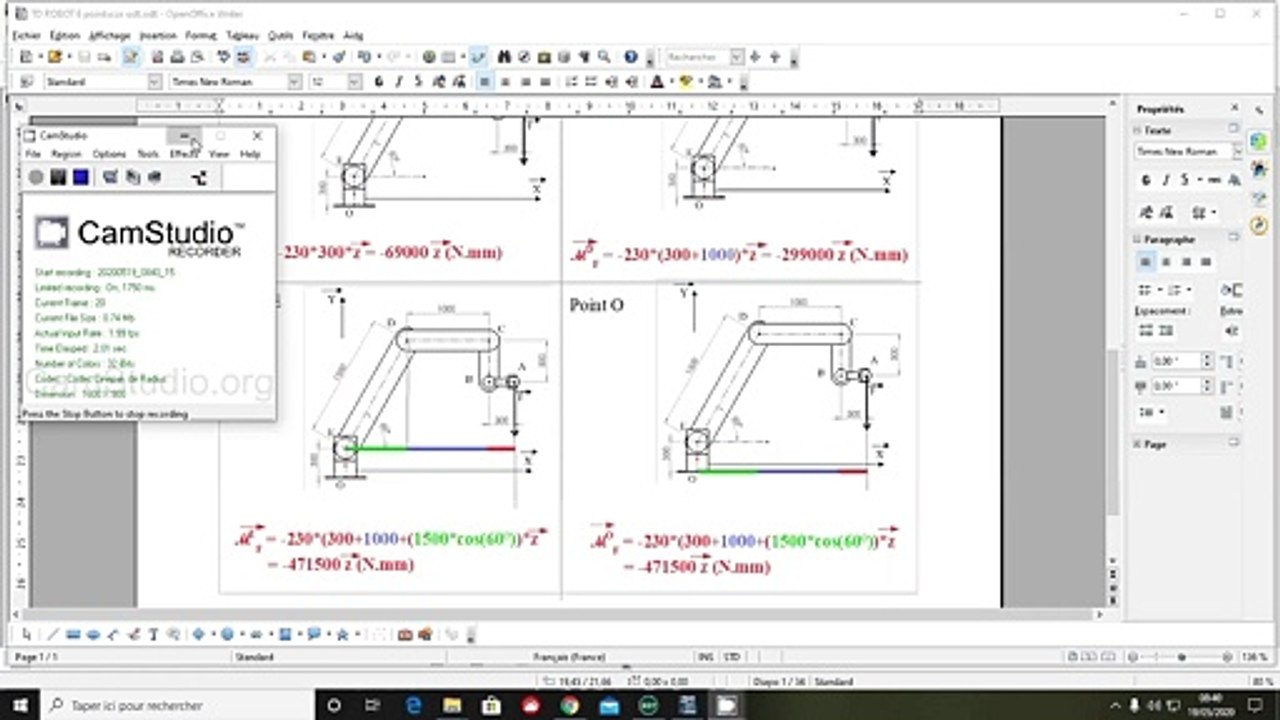The height and width of the screenshot is (720, 1280).
Task: Open the Tableau menu in Writer
Action: pyautogui.click(x=242, y=35)
